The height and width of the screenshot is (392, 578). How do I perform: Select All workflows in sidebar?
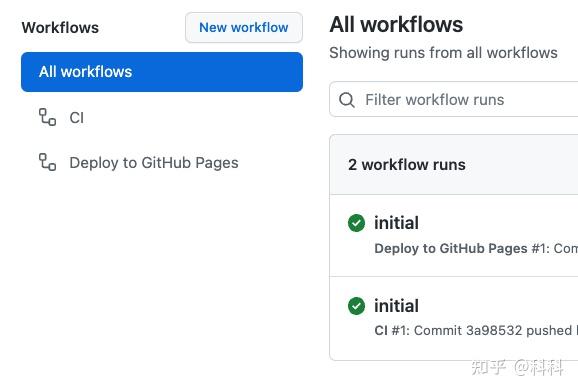(x=162, y=72)
